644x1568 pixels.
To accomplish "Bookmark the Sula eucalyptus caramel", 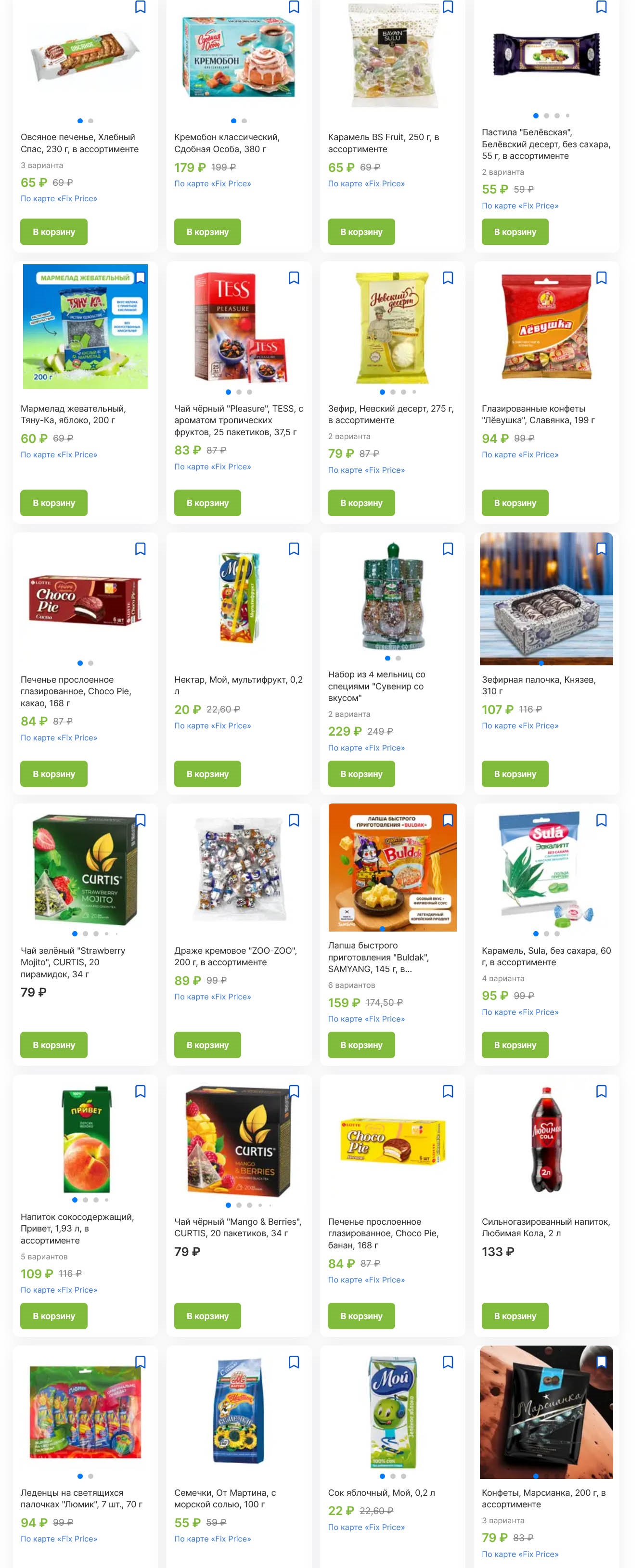I will tap(601, 820).
